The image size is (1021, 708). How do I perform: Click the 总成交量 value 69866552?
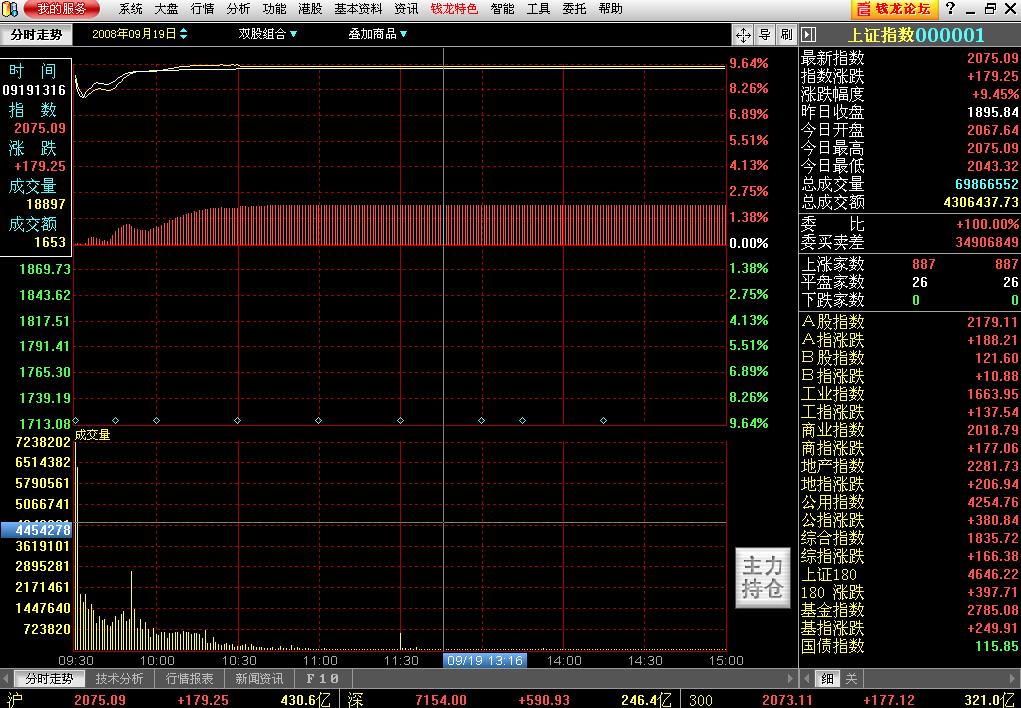coord(986,184)
